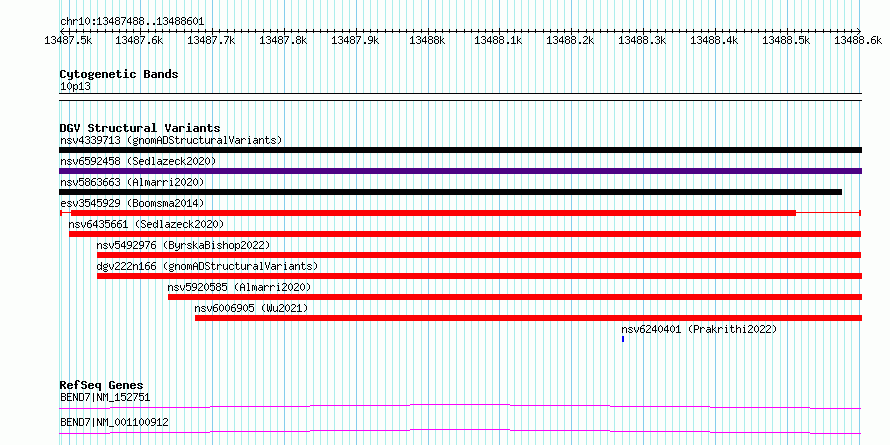Click the 13488.6k ruler position

pos(858,40)
